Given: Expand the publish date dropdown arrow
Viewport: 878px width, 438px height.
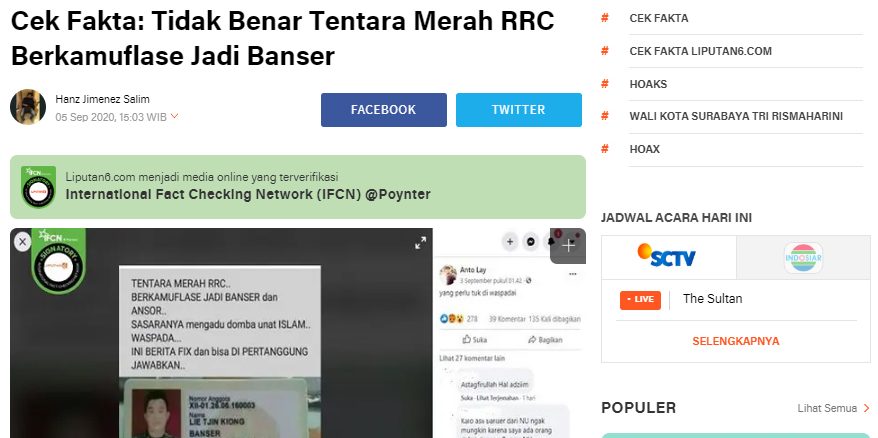Looking at the screenshot, I should click(174, 117).
